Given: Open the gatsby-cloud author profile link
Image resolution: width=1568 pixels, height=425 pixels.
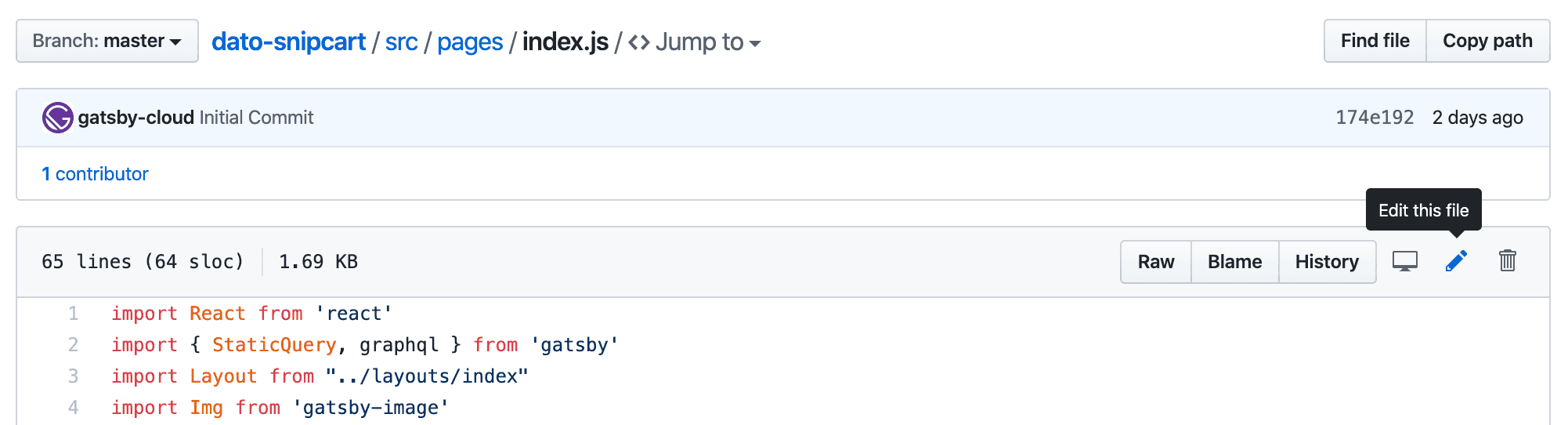Looking at the screenshot, I should [x=135, y=118].
